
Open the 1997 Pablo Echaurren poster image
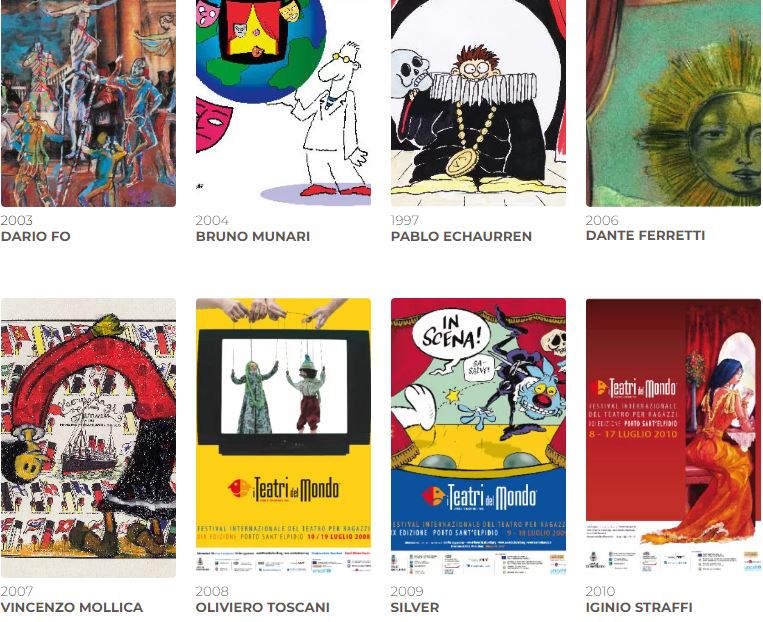(x=478, y=103)
